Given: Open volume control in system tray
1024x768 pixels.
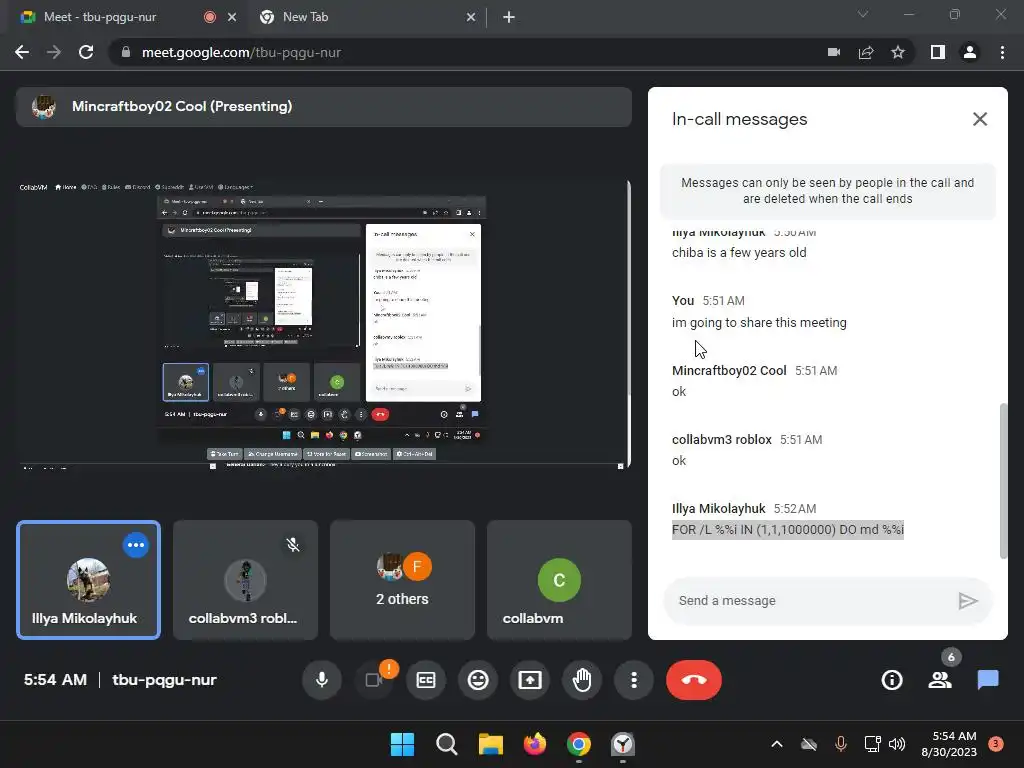Looking at the screenshot, I should 897,744.
